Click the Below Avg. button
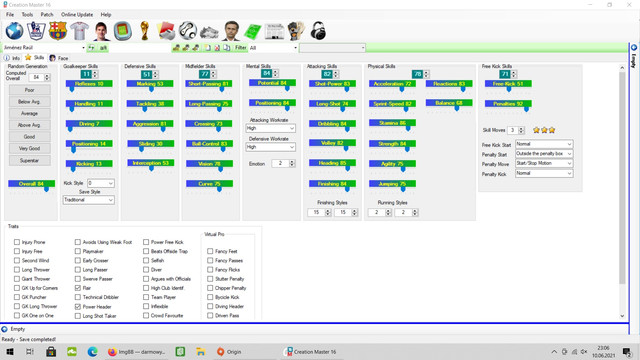640x360 pixels. 29,102
